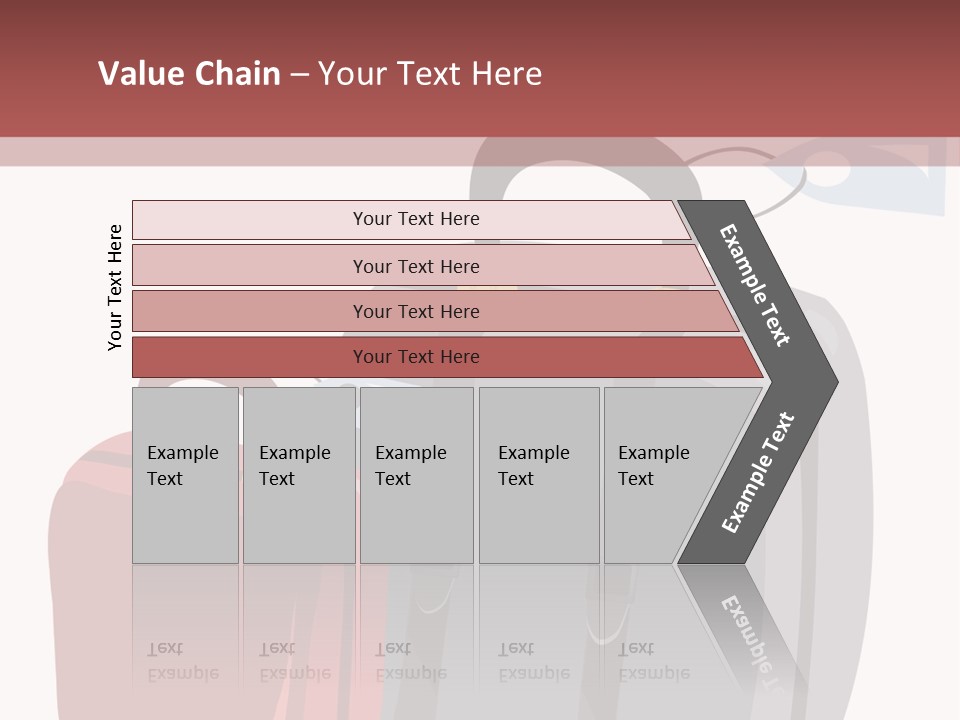Click the second pink "Your Text Here" bar
Image resolution: width=960 pixels, height=720 pixels.
[x=415, y=266]
